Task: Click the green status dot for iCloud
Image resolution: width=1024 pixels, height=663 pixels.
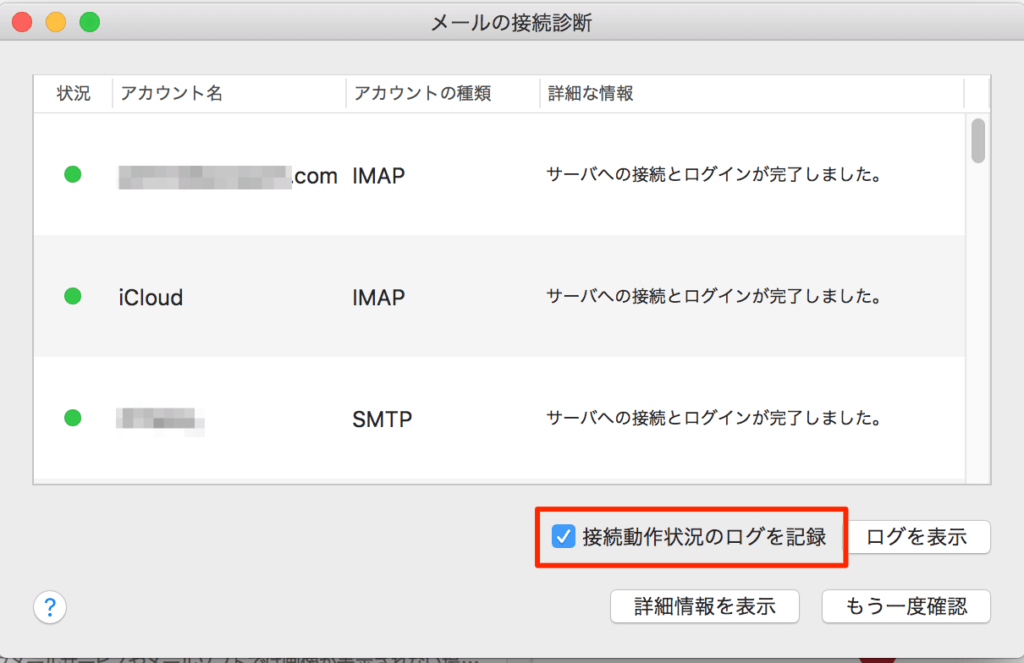Action: [x=72, y=297]
